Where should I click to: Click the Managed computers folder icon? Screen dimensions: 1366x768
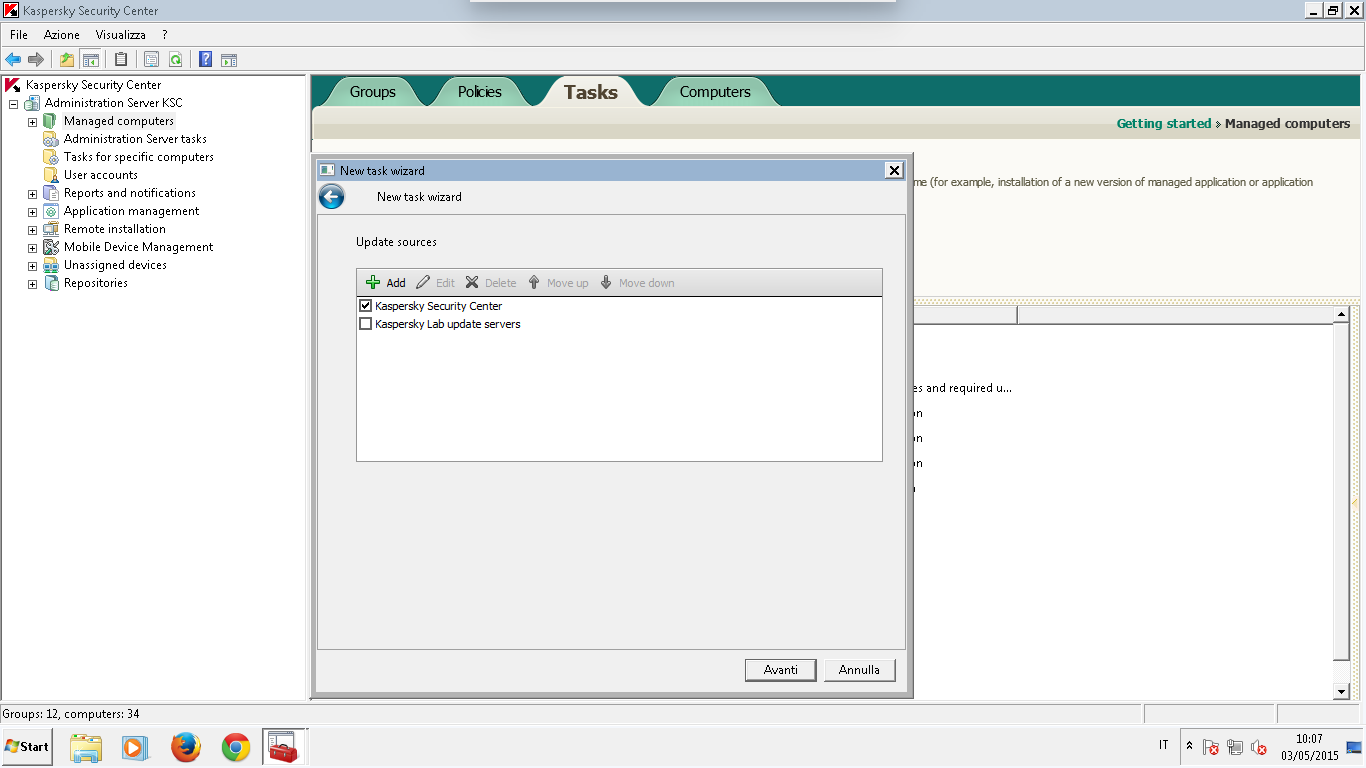pyautogui.click(x=51, y=121)
